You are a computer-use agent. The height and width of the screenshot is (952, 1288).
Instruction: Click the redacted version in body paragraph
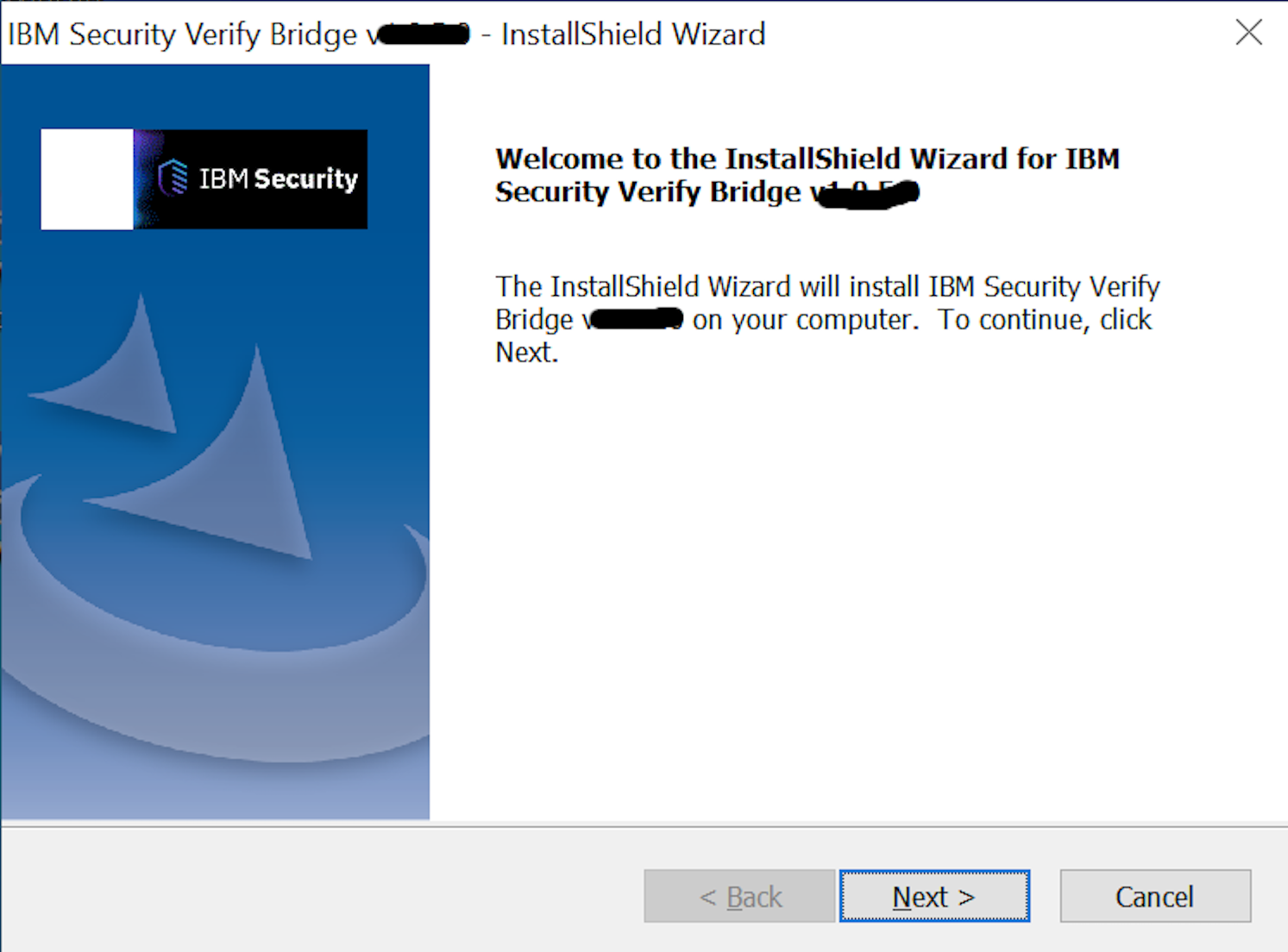[x=636, y=320]
